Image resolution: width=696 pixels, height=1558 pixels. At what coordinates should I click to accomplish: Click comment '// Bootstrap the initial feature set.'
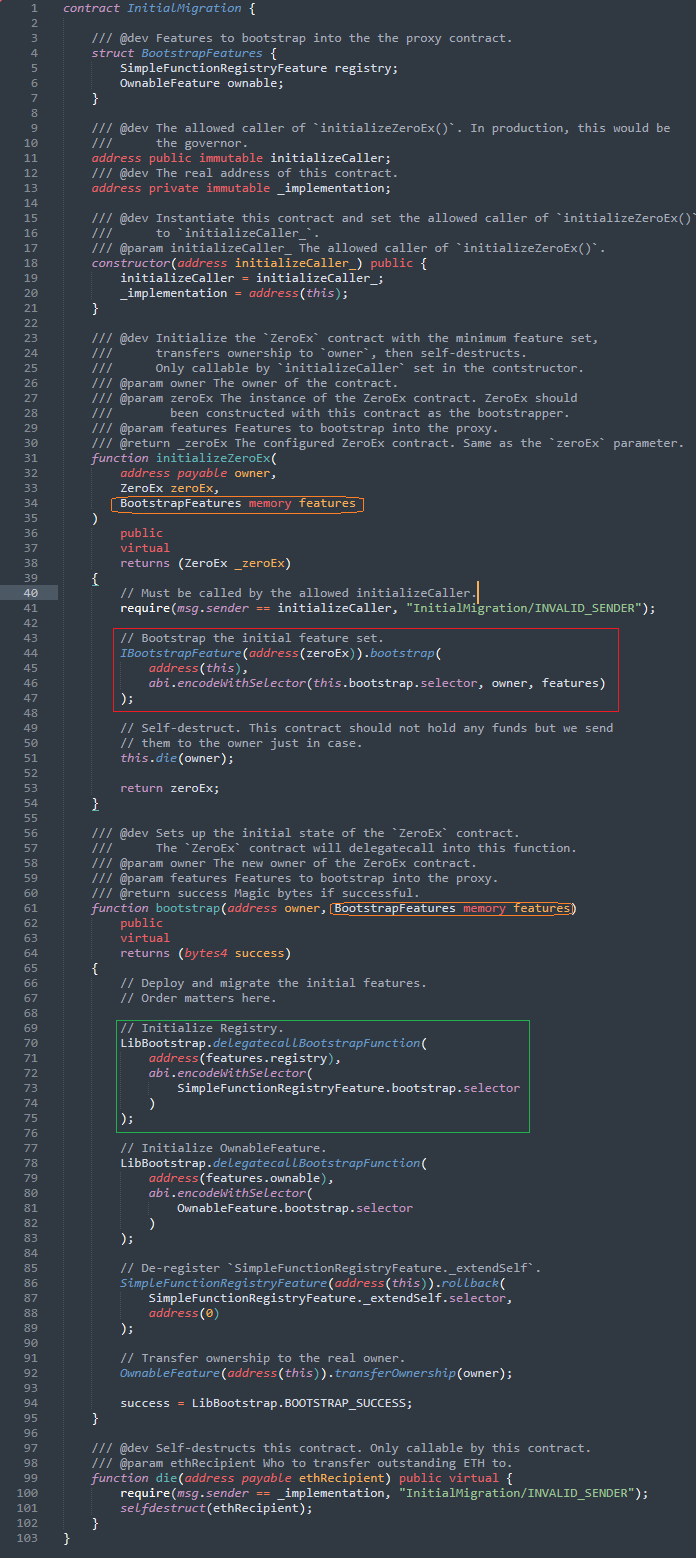(x=252, y=638)
